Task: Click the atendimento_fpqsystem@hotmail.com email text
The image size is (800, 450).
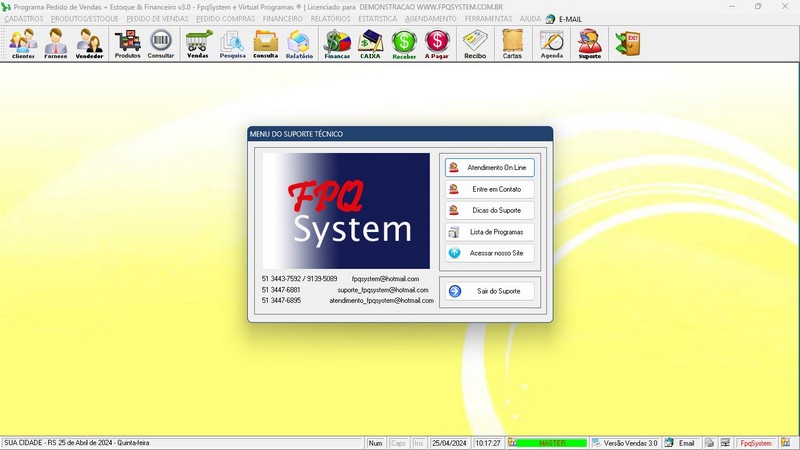Action: tap(381, 301)
